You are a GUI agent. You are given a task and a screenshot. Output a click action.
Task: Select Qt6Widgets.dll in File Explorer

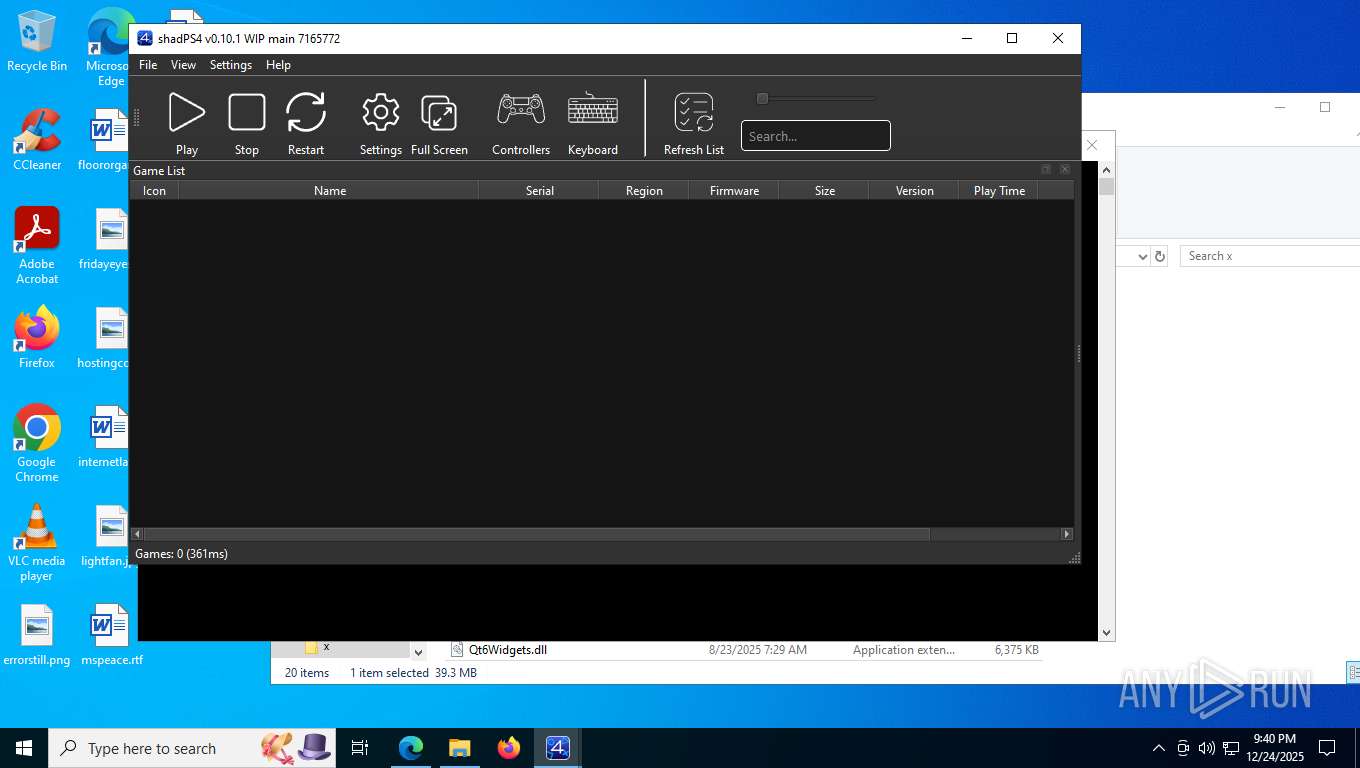pyautogui.click(x=508, y=650)
